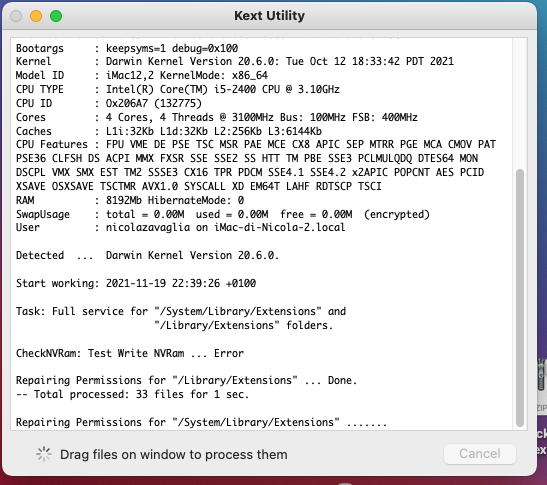
Task: Click the 'Task: Full service for' line
Action: pos(181,311)
